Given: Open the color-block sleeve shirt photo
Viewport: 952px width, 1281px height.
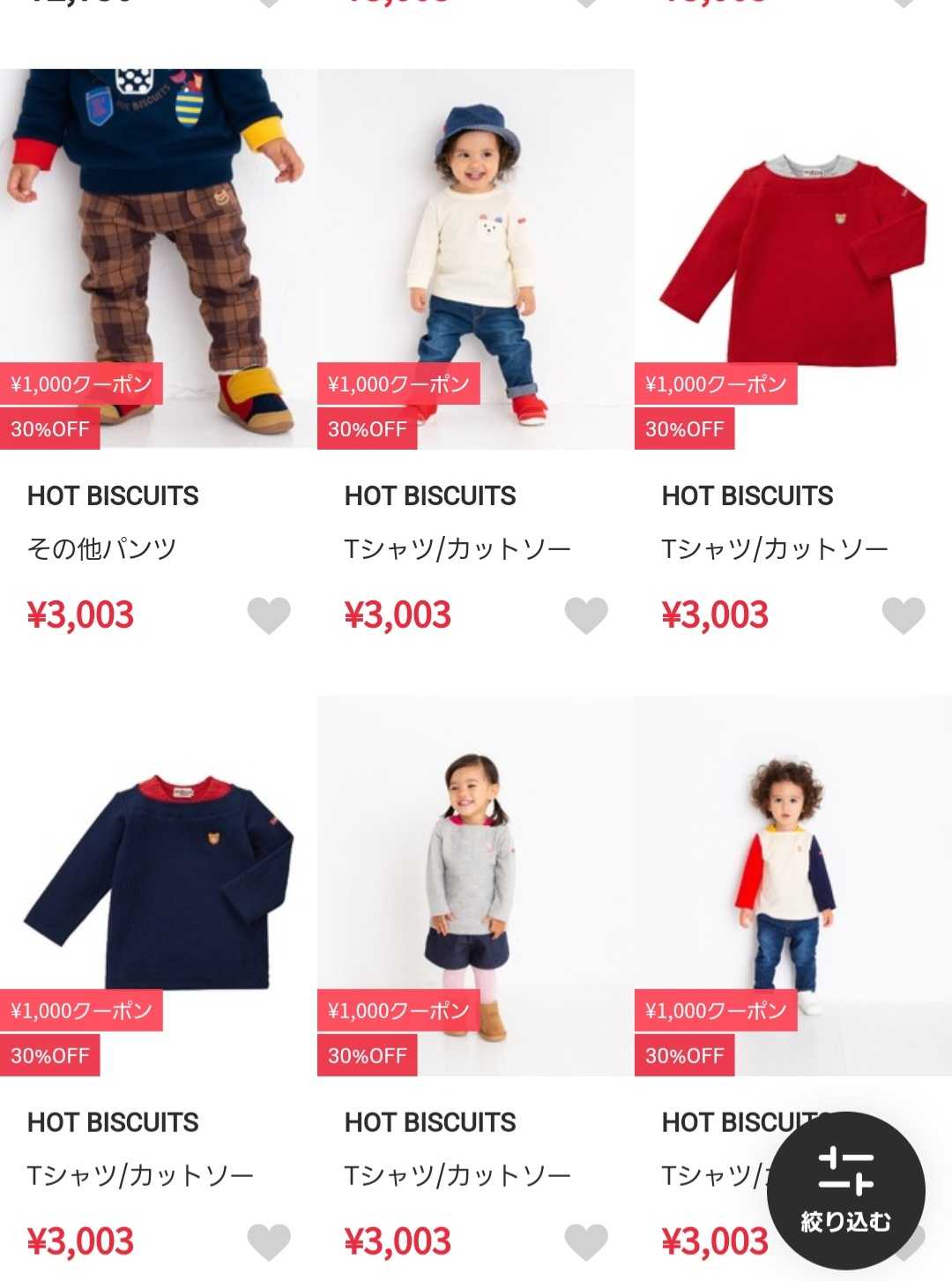Looking at the screenshot, I should [x=793, y=886].
